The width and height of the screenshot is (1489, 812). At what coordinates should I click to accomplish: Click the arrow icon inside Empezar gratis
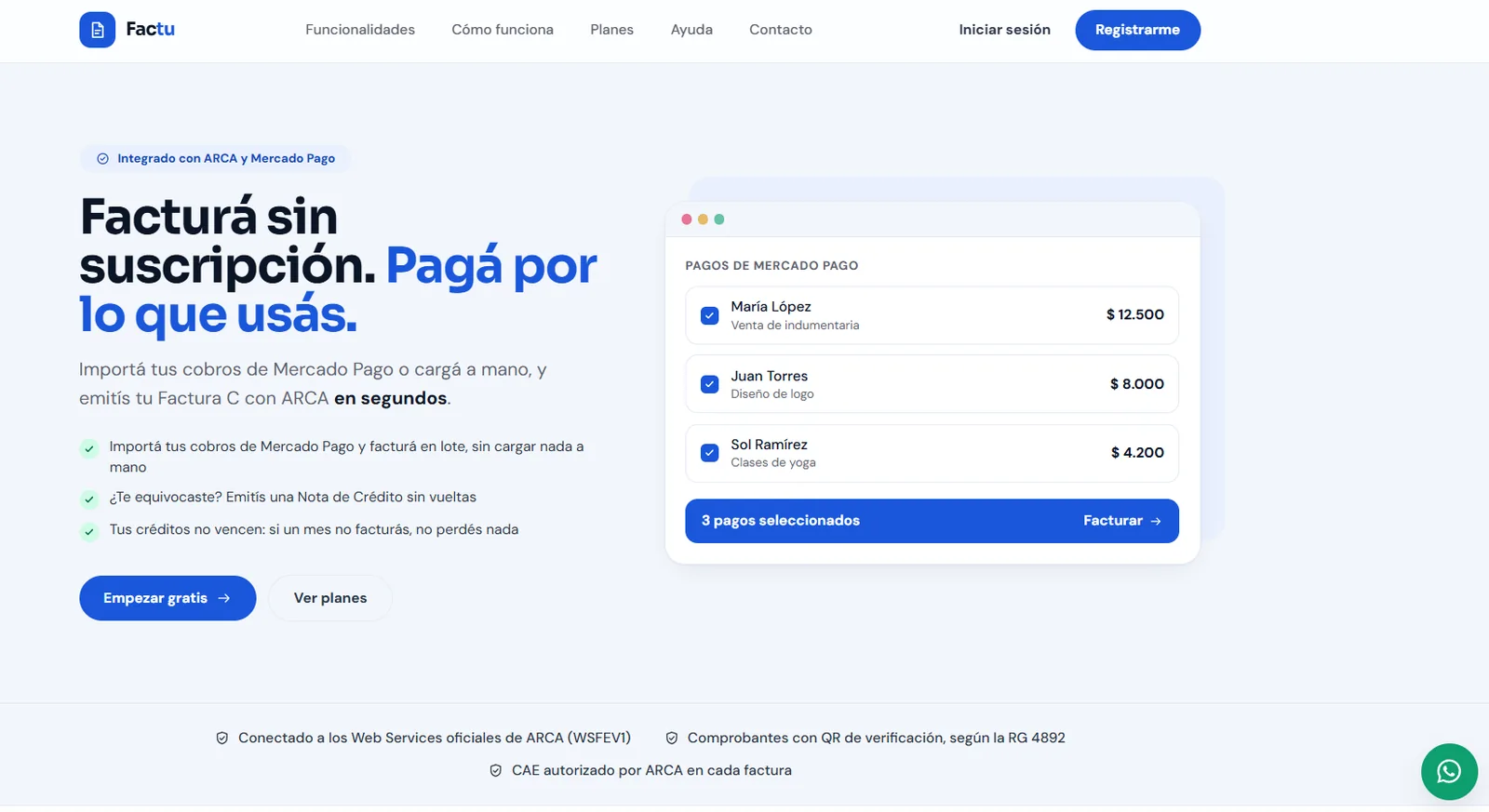tap(224, 598)
